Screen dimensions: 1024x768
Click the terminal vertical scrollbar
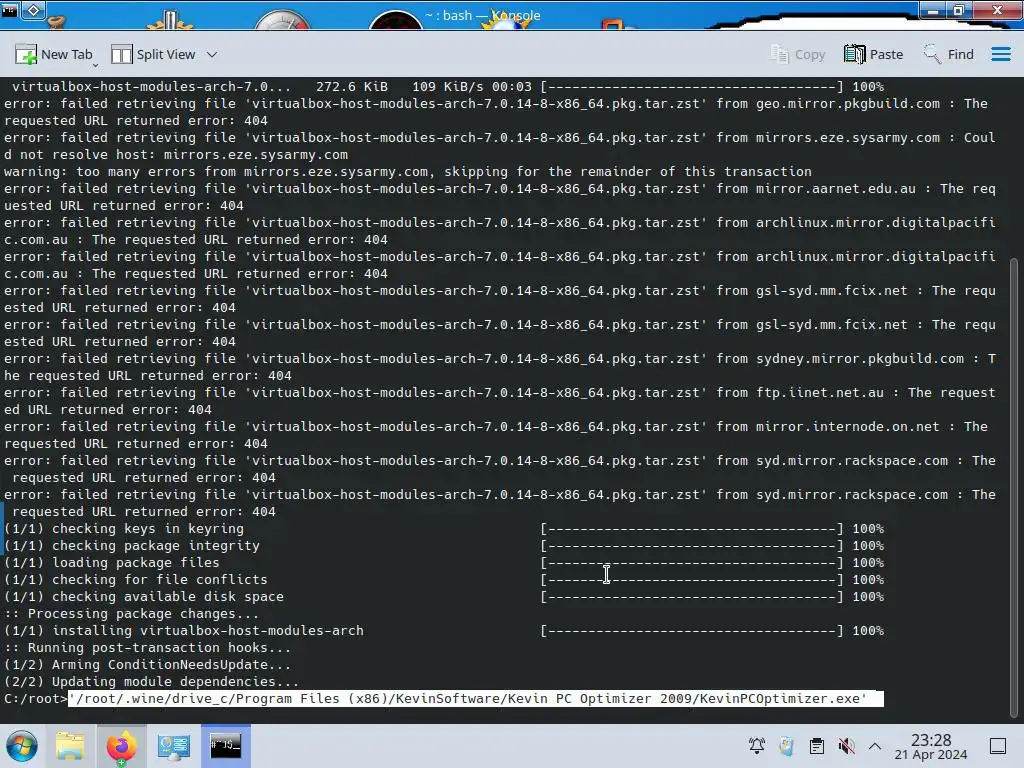coord(1014,487)
